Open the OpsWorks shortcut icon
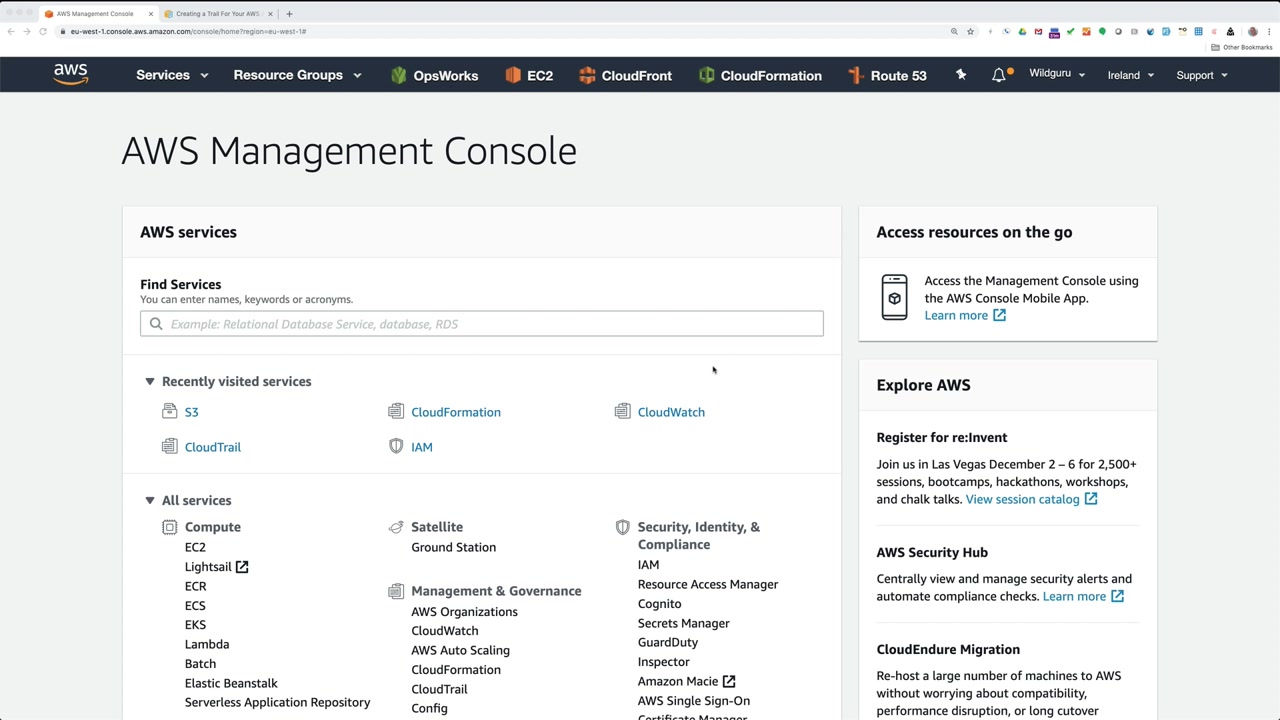The height and width of the screenshot is (720, 1280). [x=399, y=75]
